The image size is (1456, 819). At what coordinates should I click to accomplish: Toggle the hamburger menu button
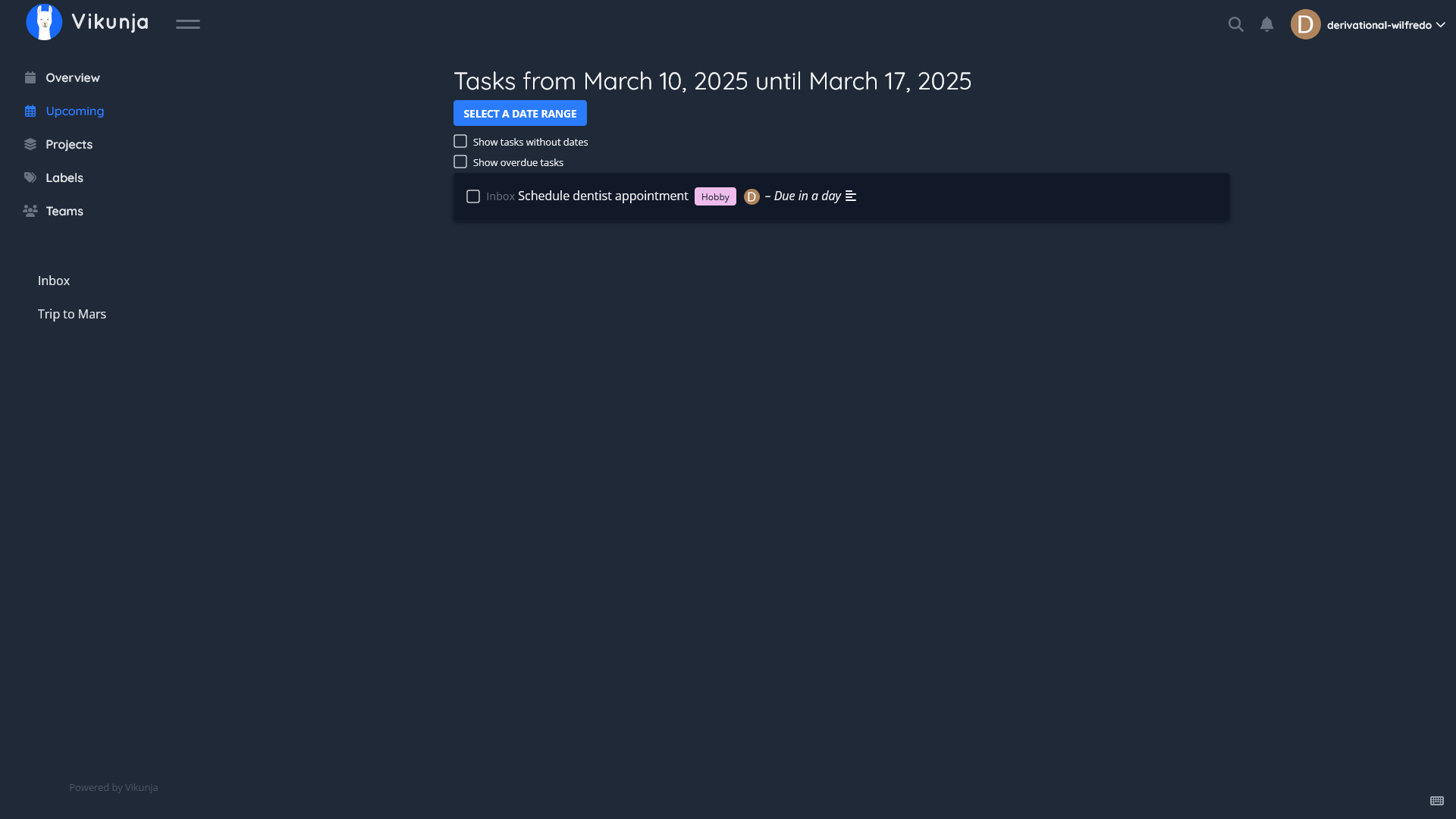(188, 24)
